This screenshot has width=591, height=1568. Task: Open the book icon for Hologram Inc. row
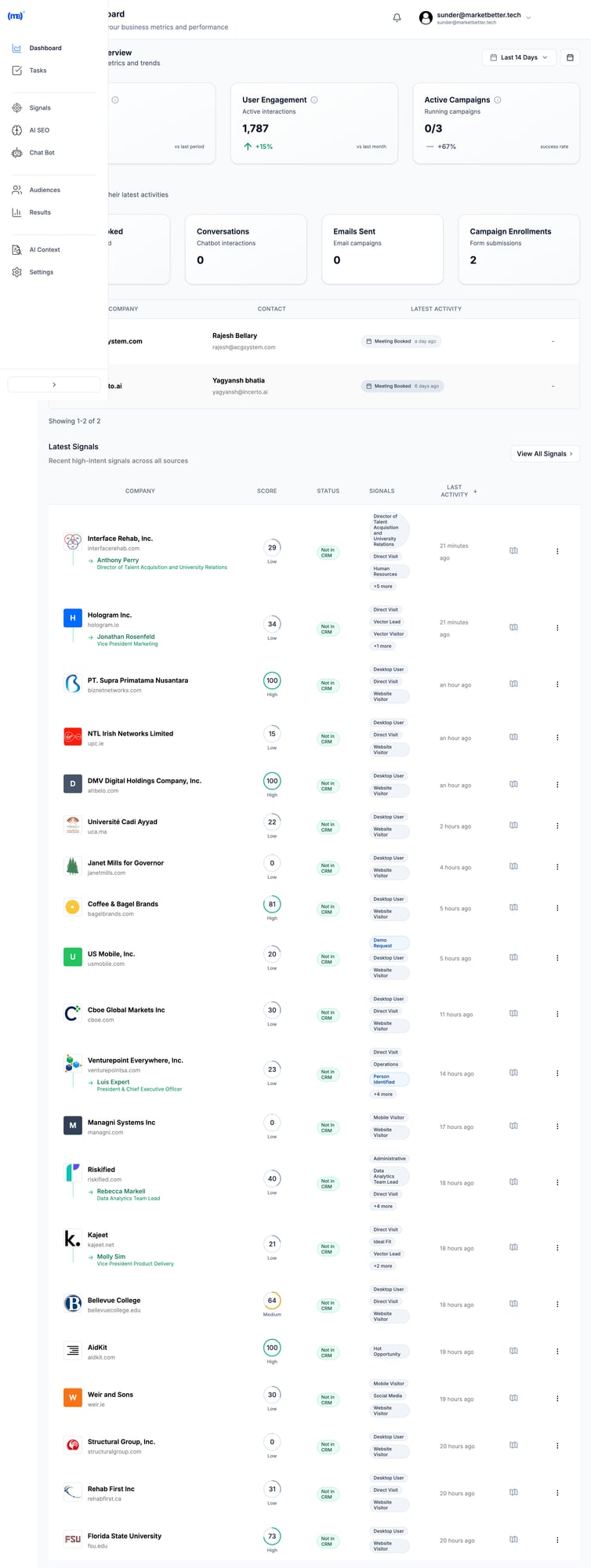pos(513,627)
